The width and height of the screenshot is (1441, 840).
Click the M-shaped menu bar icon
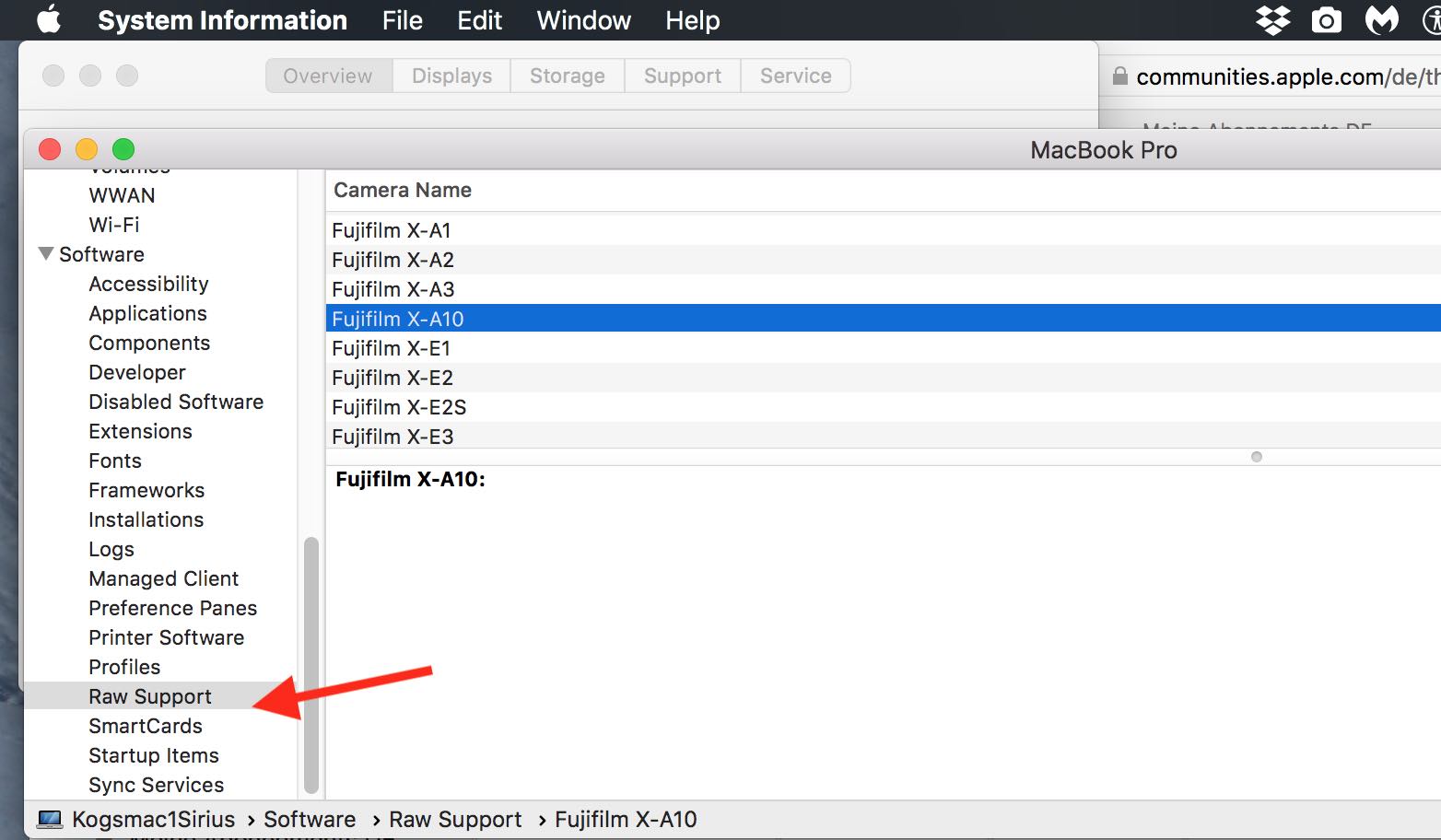[x=1381, y=19]
